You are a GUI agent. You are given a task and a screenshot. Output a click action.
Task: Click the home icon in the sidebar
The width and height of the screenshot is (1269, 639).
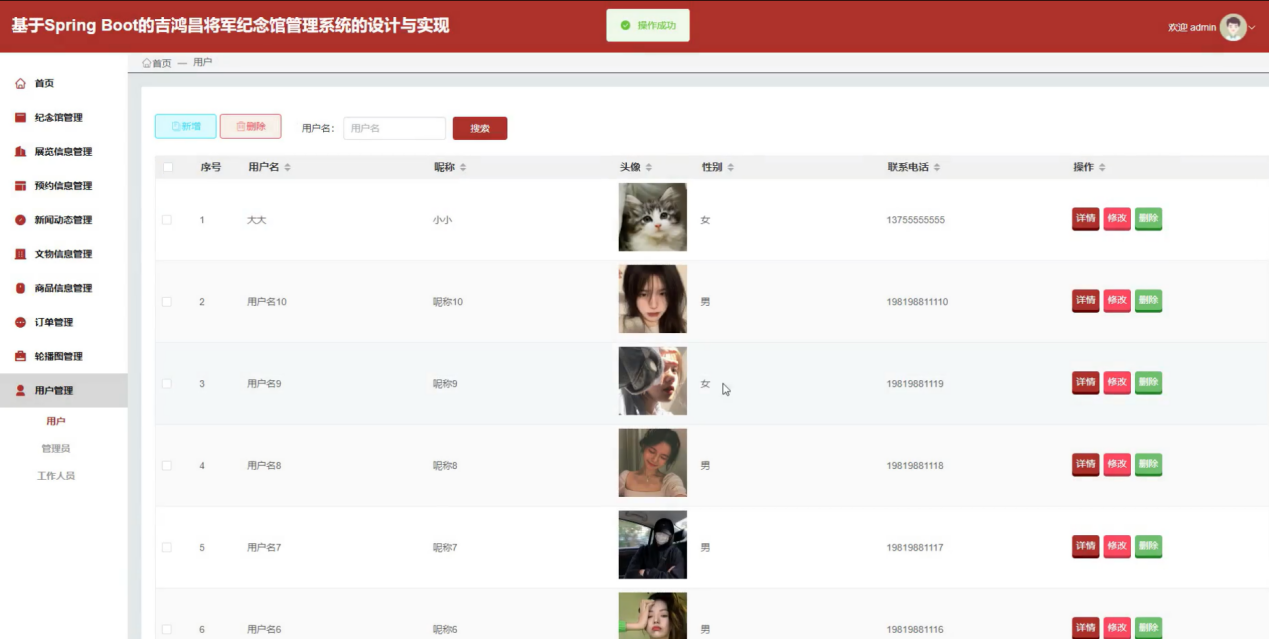pyautogui.click(x=20, y=84)
